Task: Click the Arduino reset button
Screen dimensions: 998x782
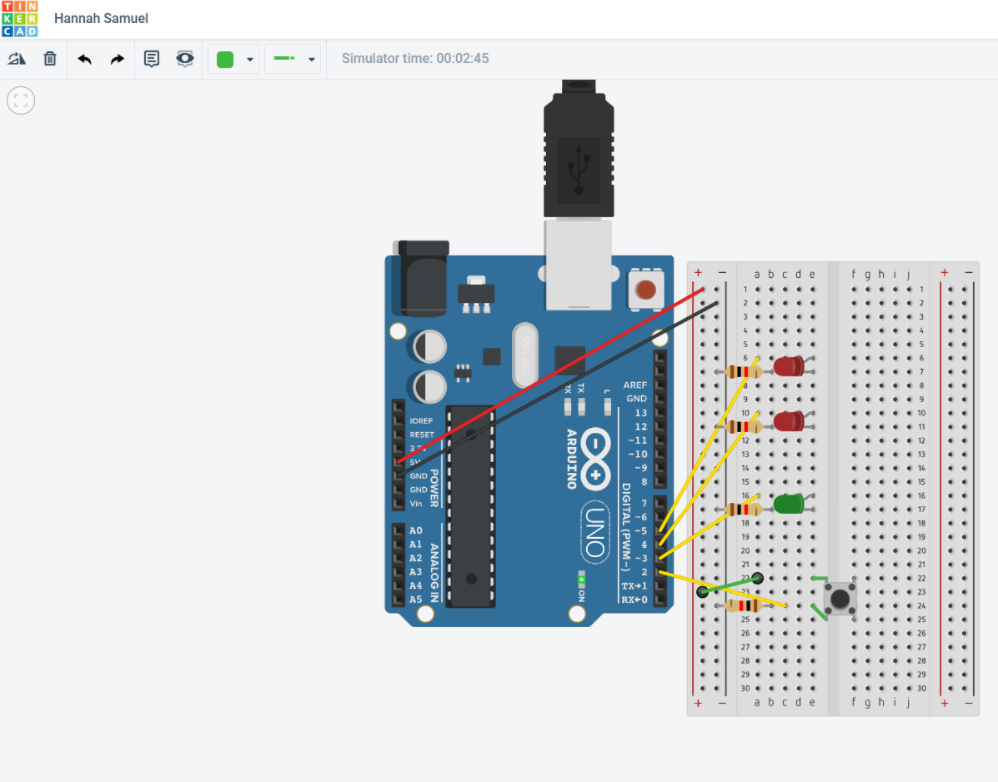Action: [645, 290]
